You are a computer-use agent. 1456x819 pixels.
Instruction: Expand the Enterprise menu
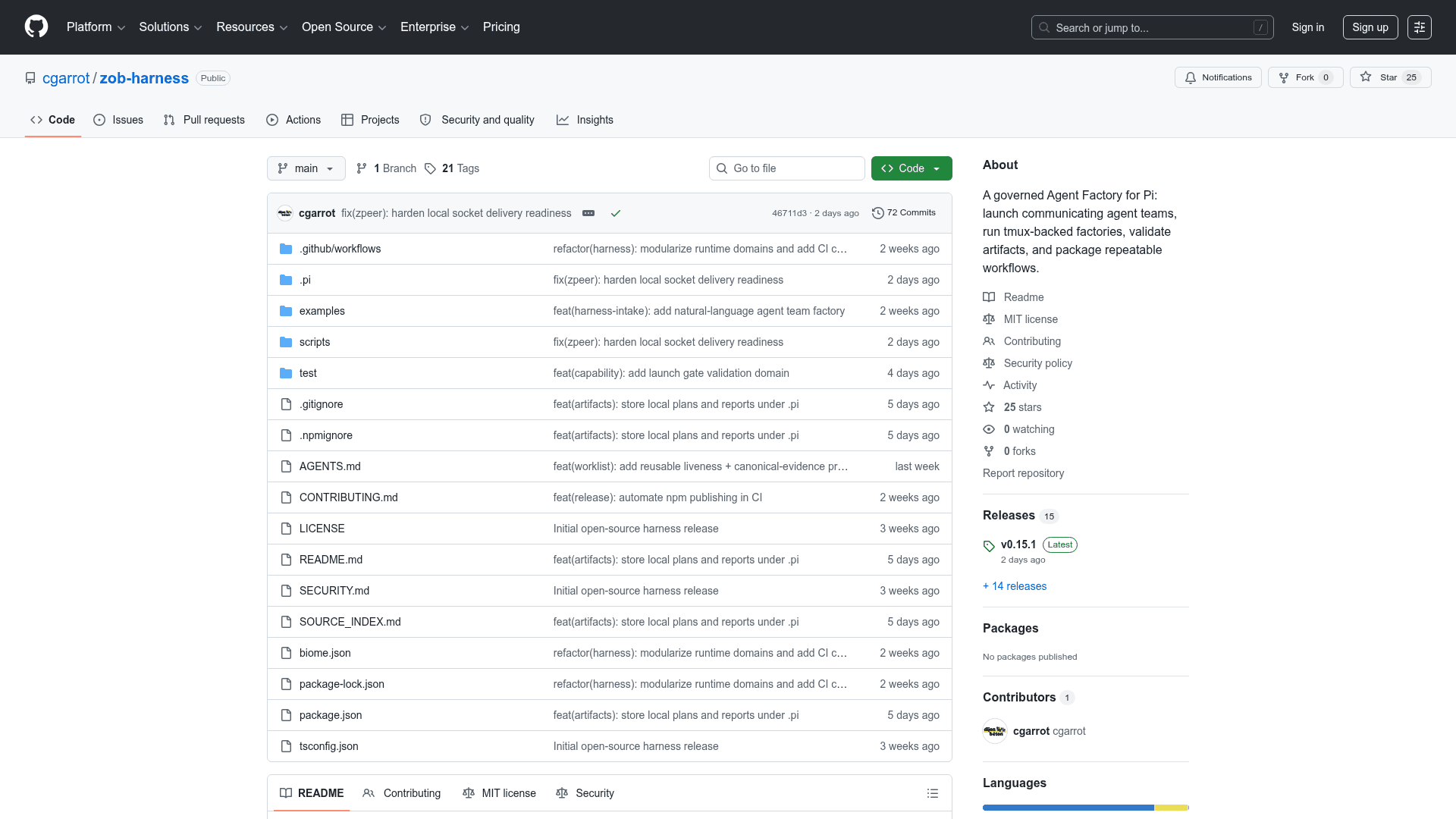435,27
